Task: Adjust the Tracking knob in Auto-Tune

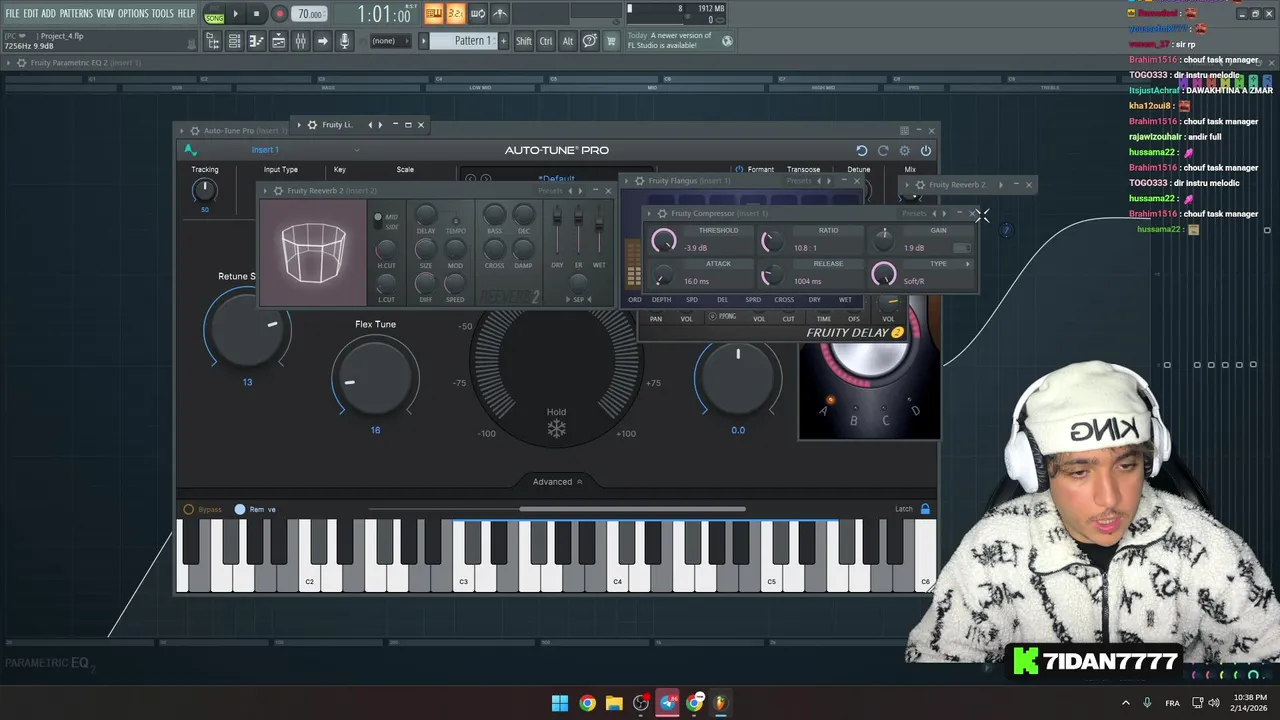Action: [204, 190]
